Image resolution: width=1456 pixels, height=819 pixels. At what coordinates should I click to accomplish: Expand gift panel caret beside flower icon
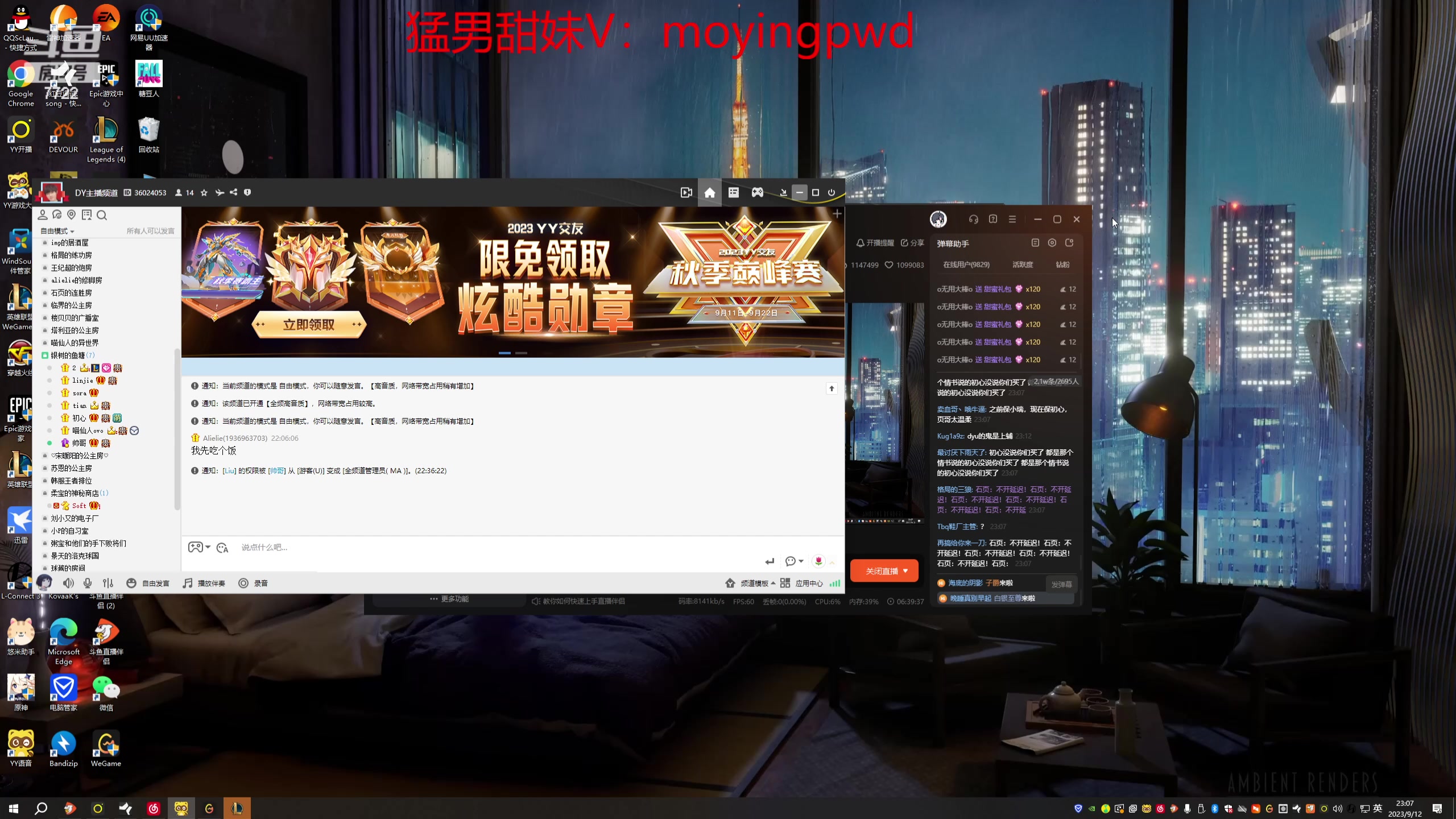(x=832, y=562)
